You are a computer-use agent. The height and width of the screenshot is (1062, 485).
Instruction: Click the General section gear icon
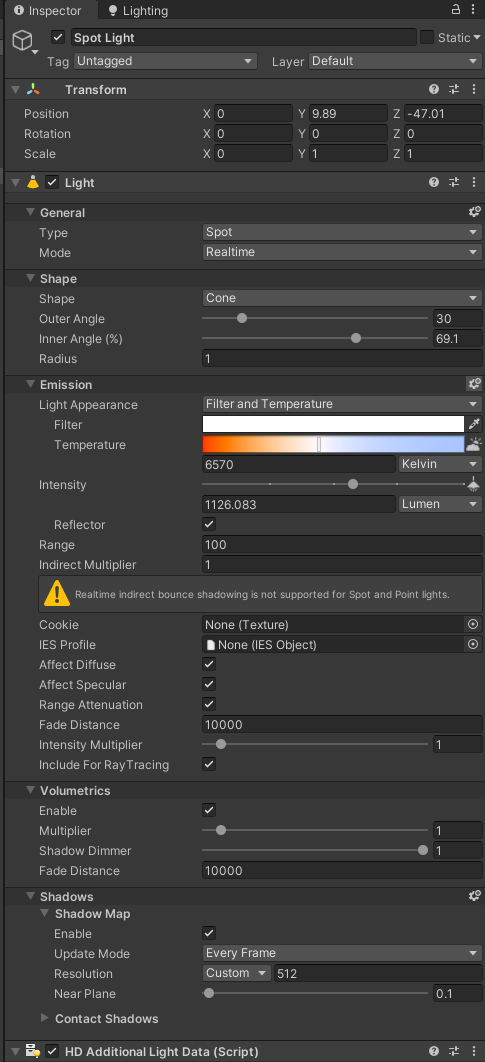[474, 212]
